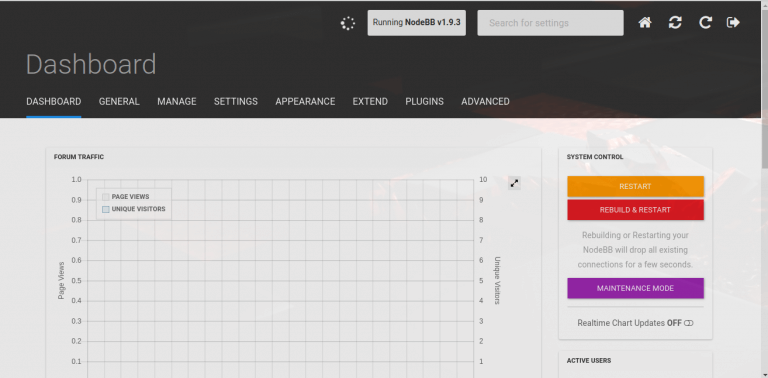The image size is (768, 378).
Task: Click the Running NodeBB v1.9.3 button
Action: pos(417,23)
